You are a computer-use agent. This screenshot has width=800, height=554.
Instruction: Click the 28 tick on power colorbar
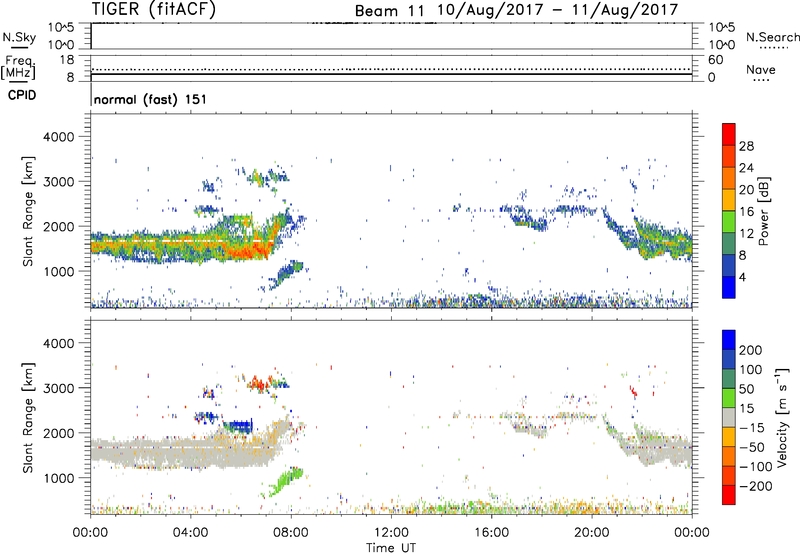746,146
